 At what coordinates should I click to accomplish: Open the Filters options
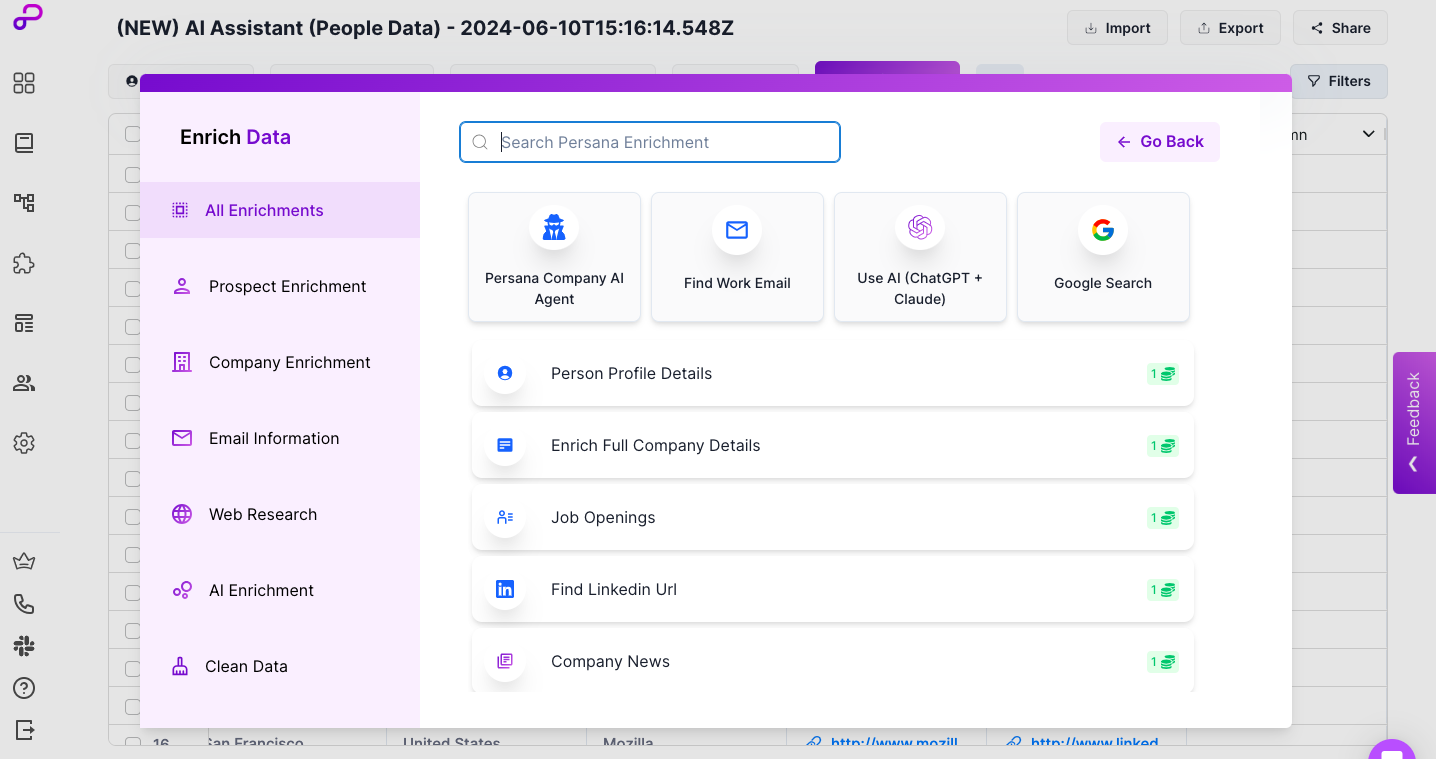[x=1338, y=81]
